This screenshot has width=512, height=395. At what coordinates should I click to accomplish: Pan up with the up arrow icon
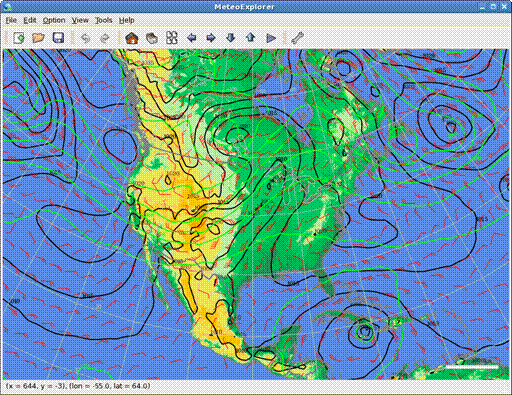tap(251, 38)
